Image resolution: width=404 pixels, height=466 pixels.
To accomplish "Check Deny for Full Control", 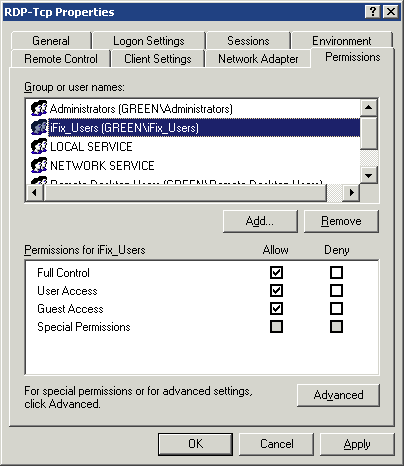I will click(336, 272).
